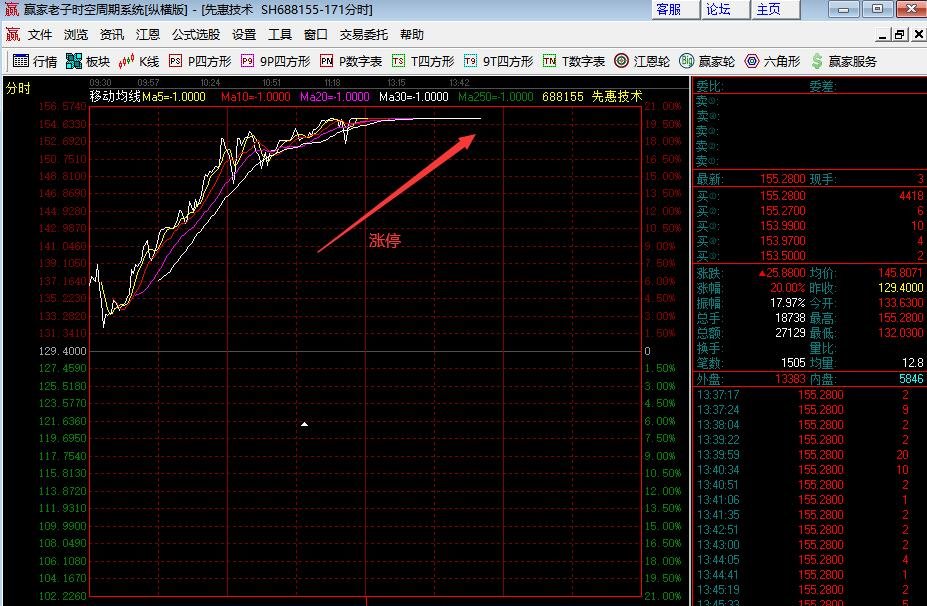
Task: Click the 129.4000 baseline price label
Action: coord(63,351)
